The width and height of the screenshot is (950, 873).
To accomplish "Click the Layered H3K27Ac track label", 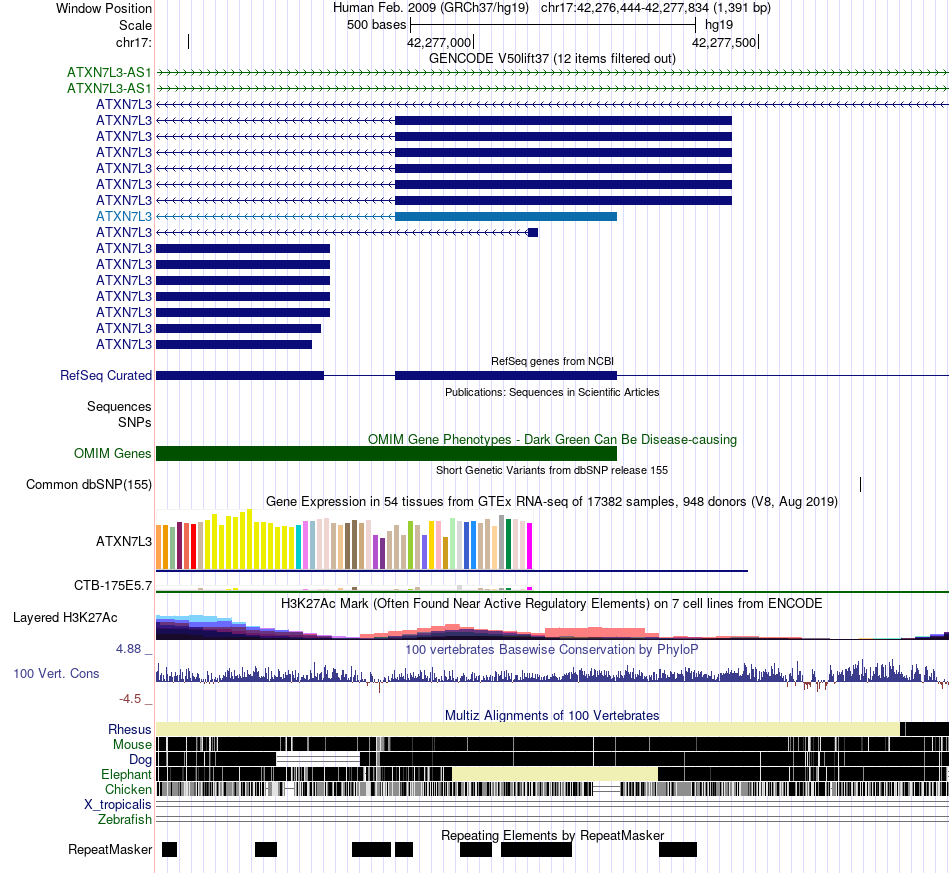I will coord(65,617).
